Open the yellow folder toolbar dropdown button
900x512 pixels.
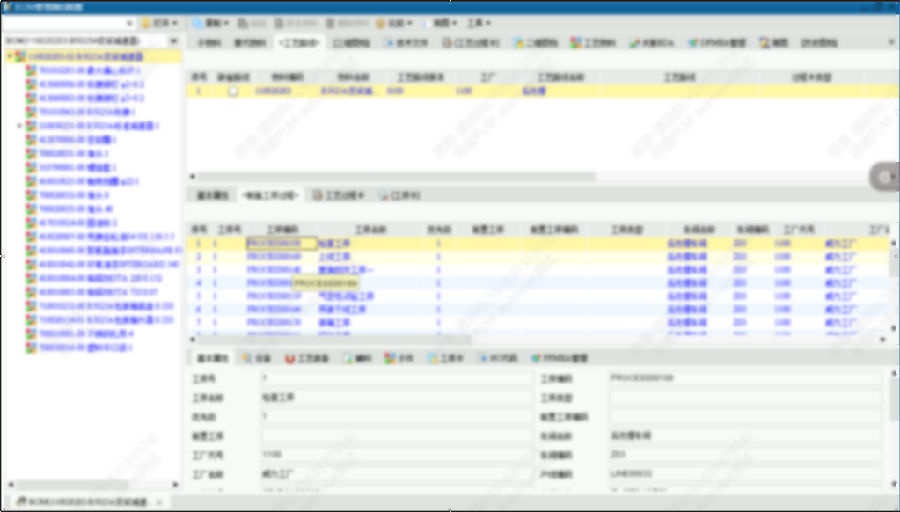tap(160, 23)
